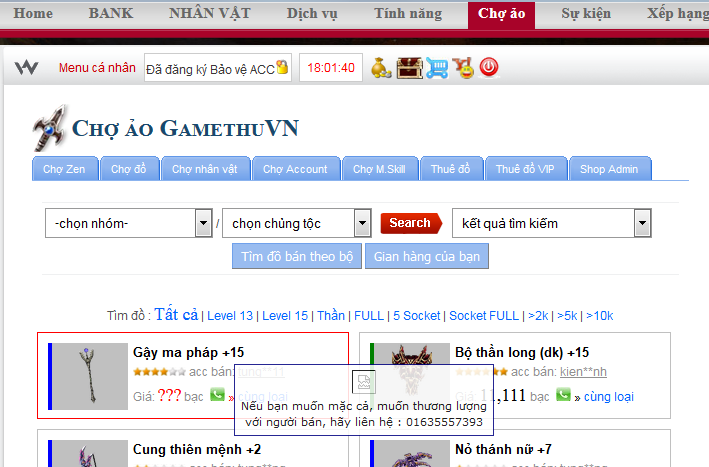
Task: Click green phone icon for Gậy ma pháp
Action: tap(217, 395)
